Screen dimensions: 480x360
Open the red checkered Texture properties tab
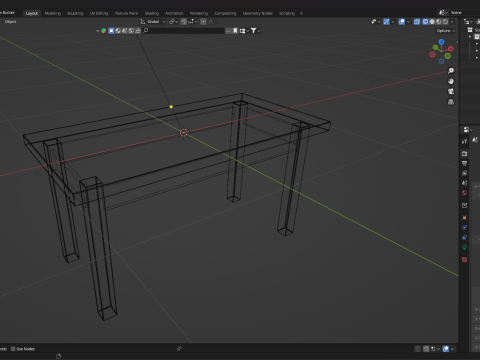point(464,259)
